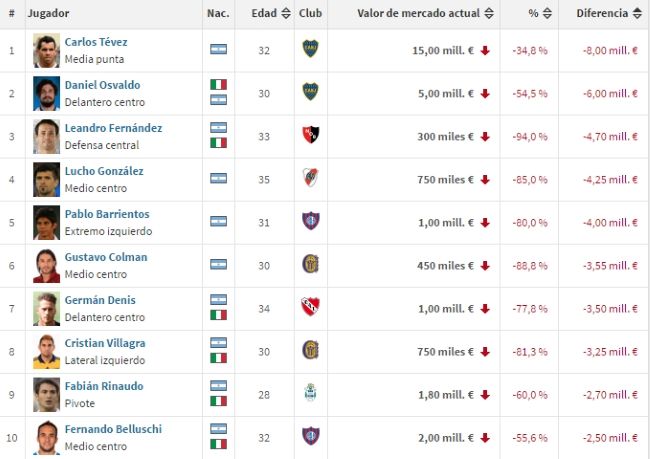The image size is (650, 459).
Task: Click Rosario Central crest for Gustavo Colman
Action: coord(310,264)
